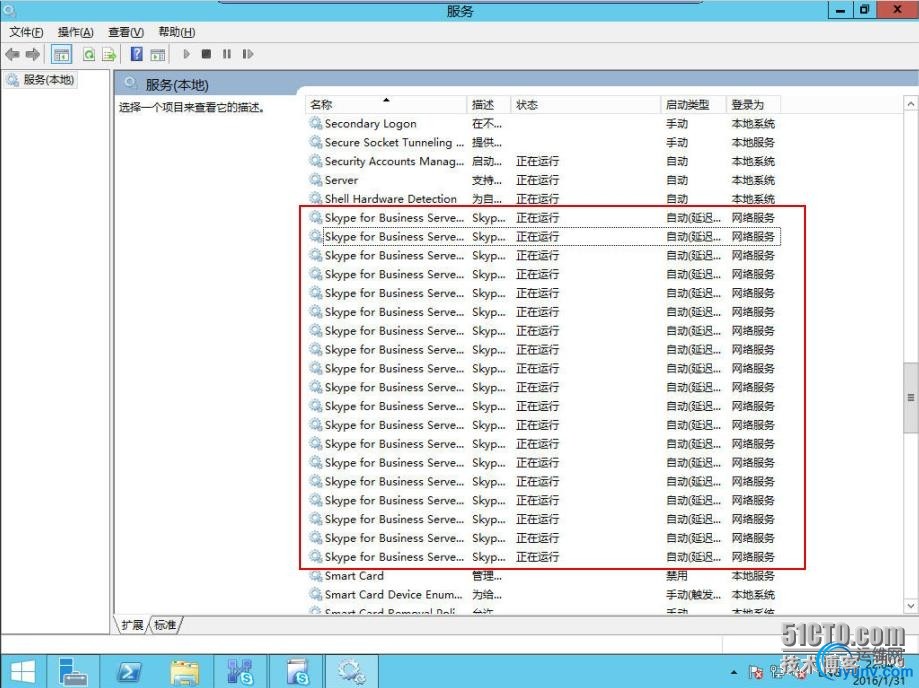Show hidden tray icons arrow
Image resolution: width=919 pixels, height=688 pixels.
(734, 673)
